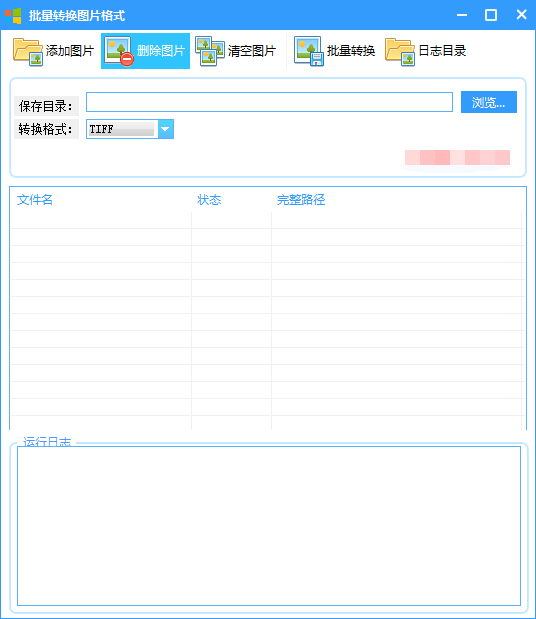The image size is (536, 619).
Task: Select the TIFF format combo box
Action: (x=130, y=129)
